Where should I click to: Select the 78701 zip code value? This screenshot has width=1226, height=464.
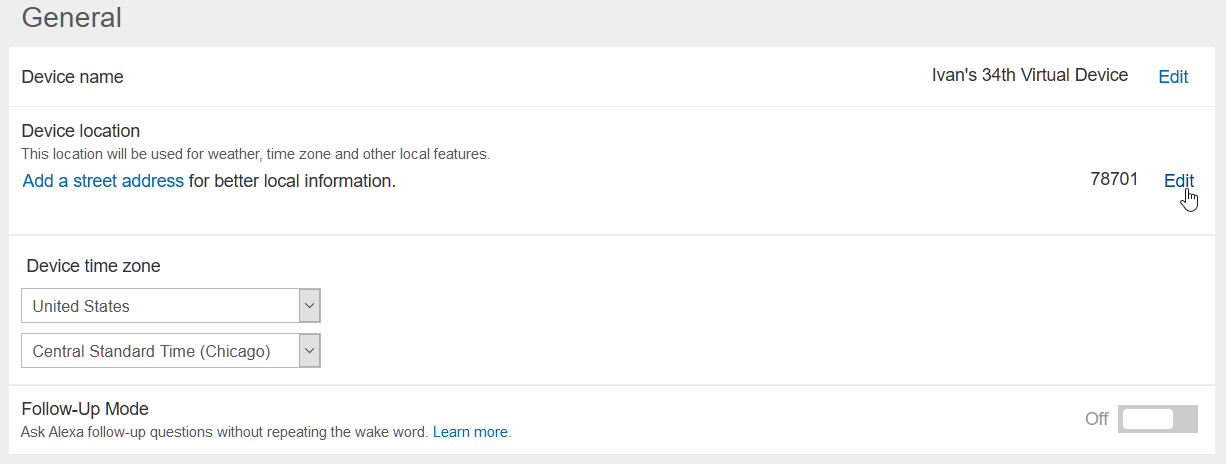pyautogui.click(x=1114, y=180)
